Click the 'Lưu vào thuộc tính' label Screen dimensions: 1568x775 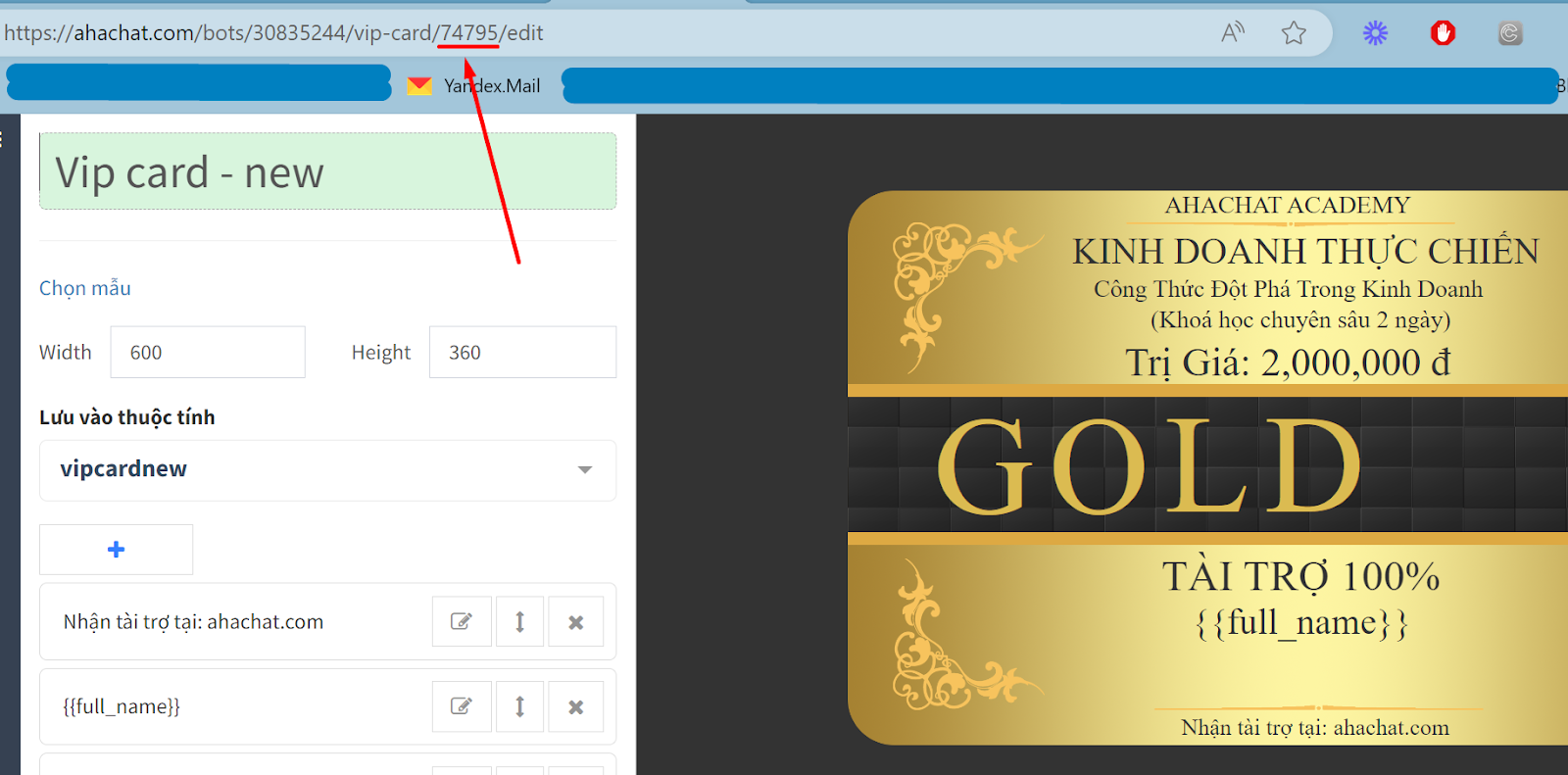pos(127,417)
